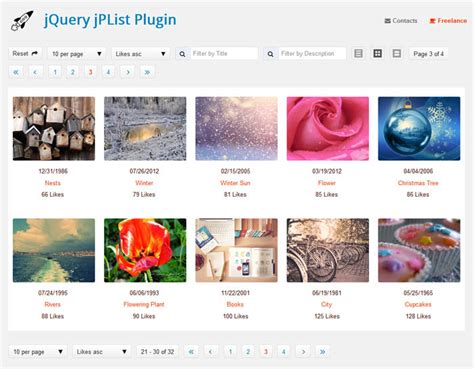This screenshot has height=369, width=474.
Task: Click the Christmas Tree title link
Action: (x=418, y=183)
